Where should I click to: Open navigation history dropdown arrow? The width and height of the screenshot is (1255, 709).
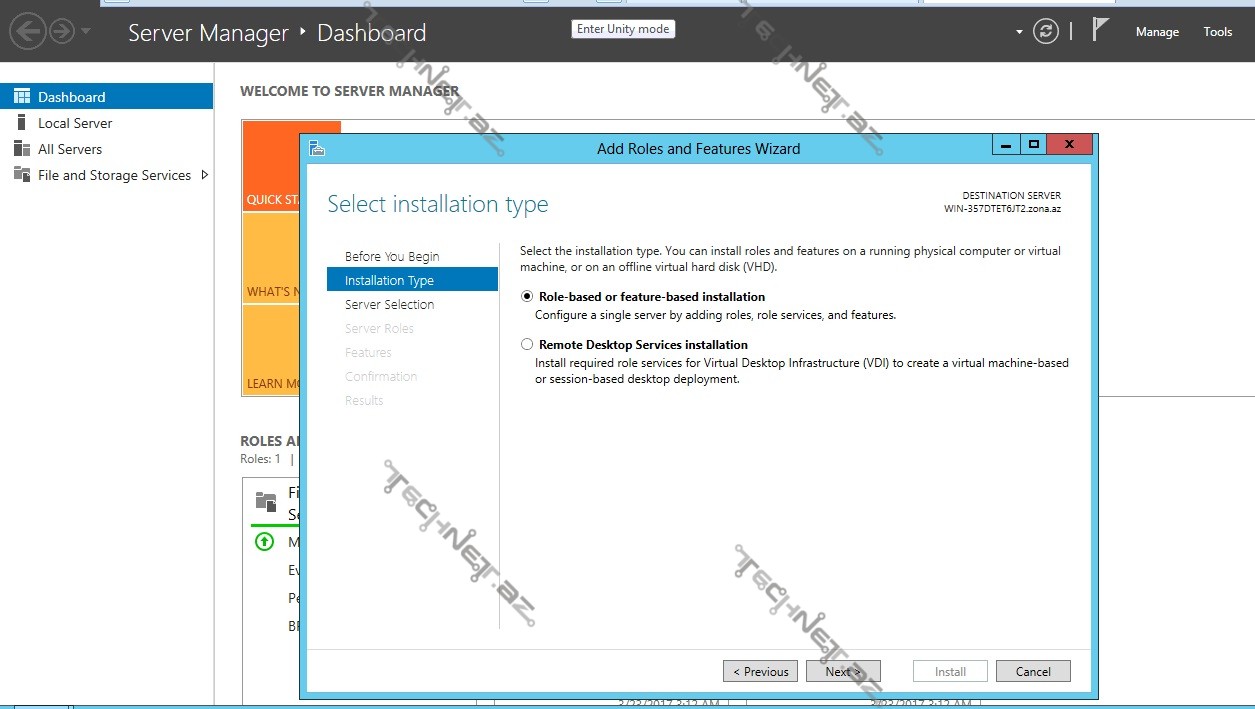coord(86,32)
